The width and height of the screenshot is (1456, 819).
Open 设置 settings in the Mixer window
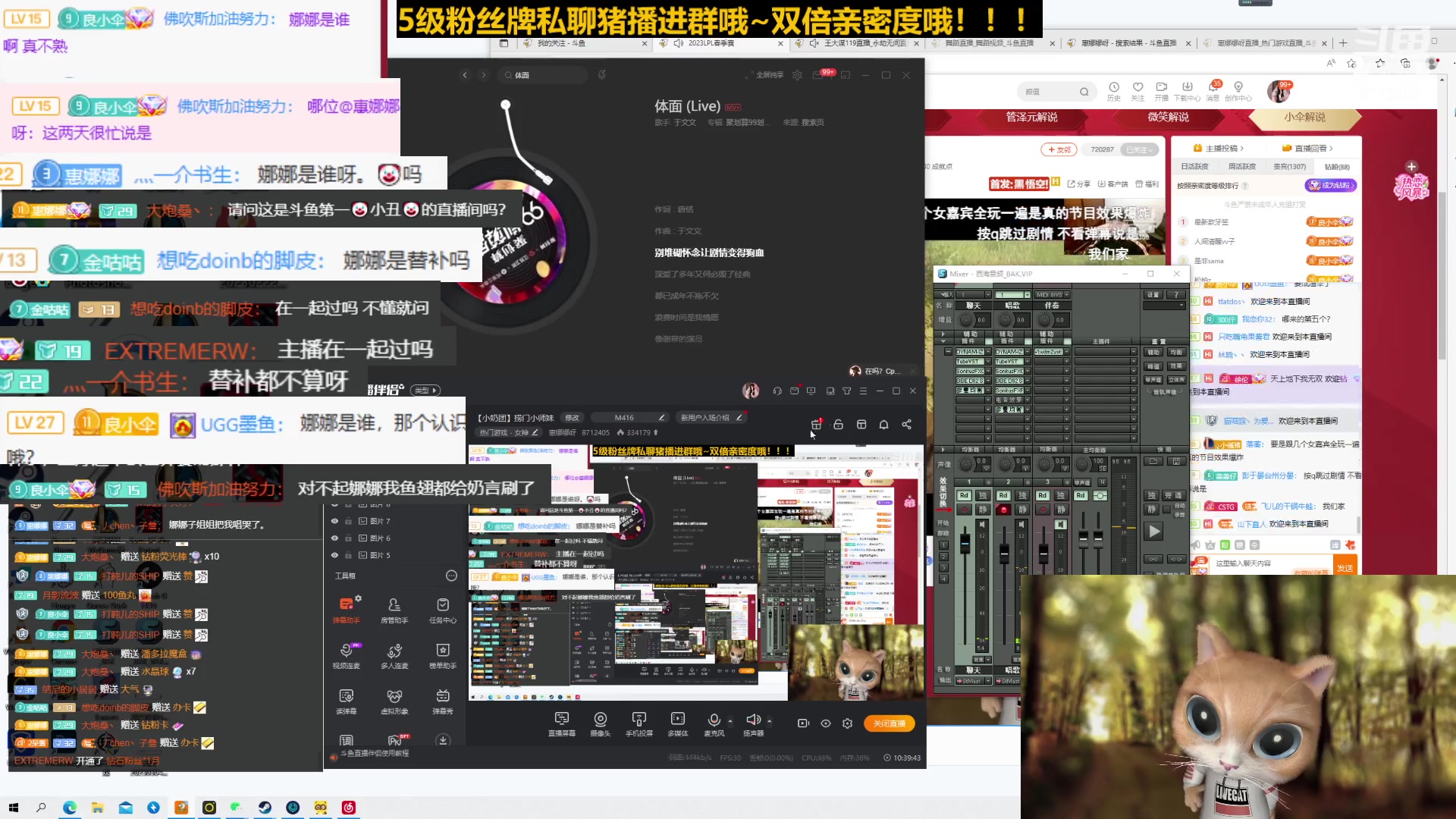1153,295
